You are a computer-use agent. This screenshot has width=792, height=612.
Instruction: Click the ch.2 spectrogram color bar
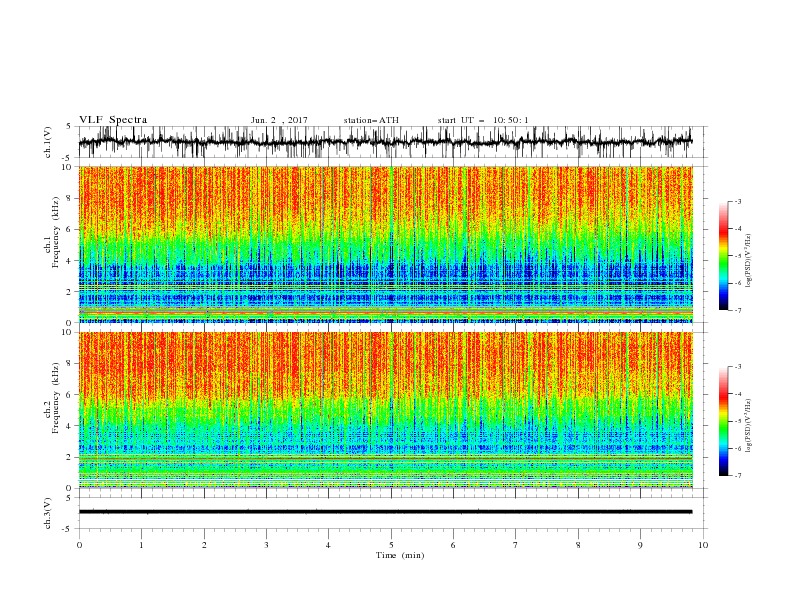(724, 421)
